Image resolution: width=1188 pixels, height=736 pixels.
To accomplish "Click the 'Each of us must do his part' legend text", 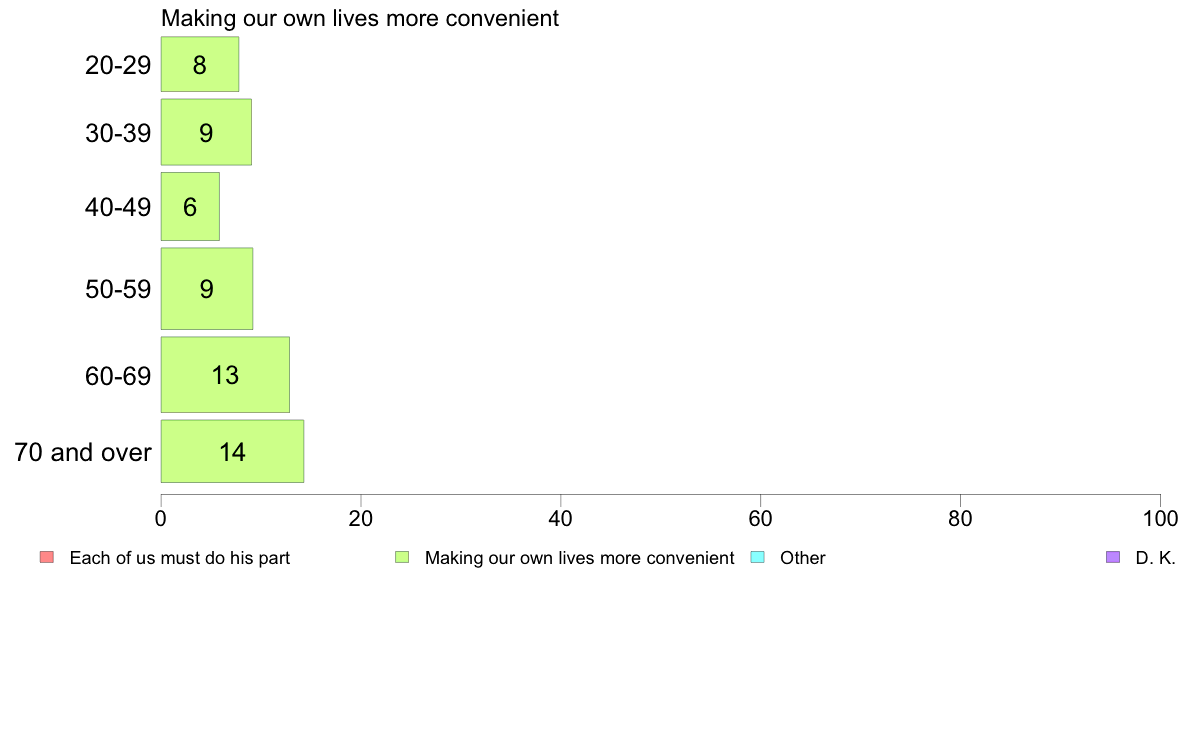I will tap(180, 558).
